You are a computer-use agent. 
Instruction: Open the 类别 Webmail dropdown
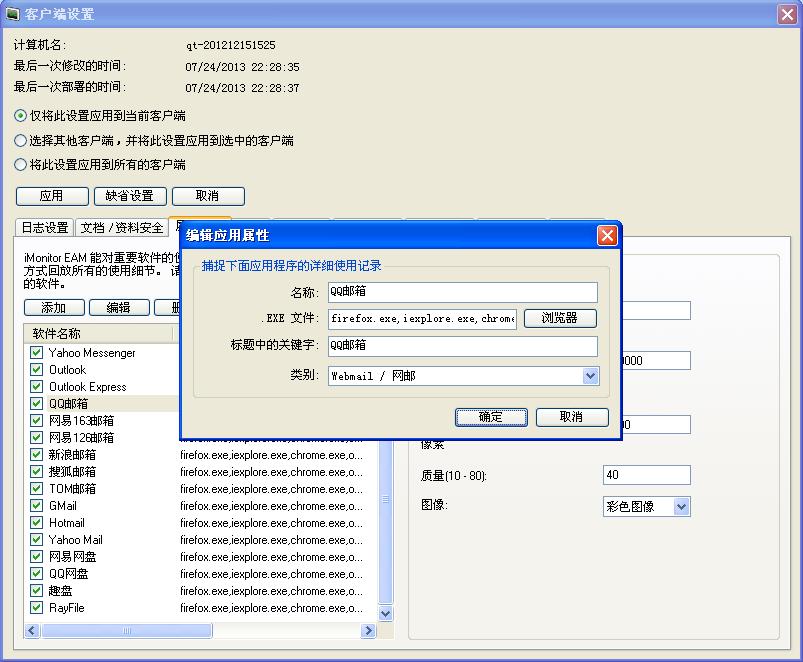(590, 376)
